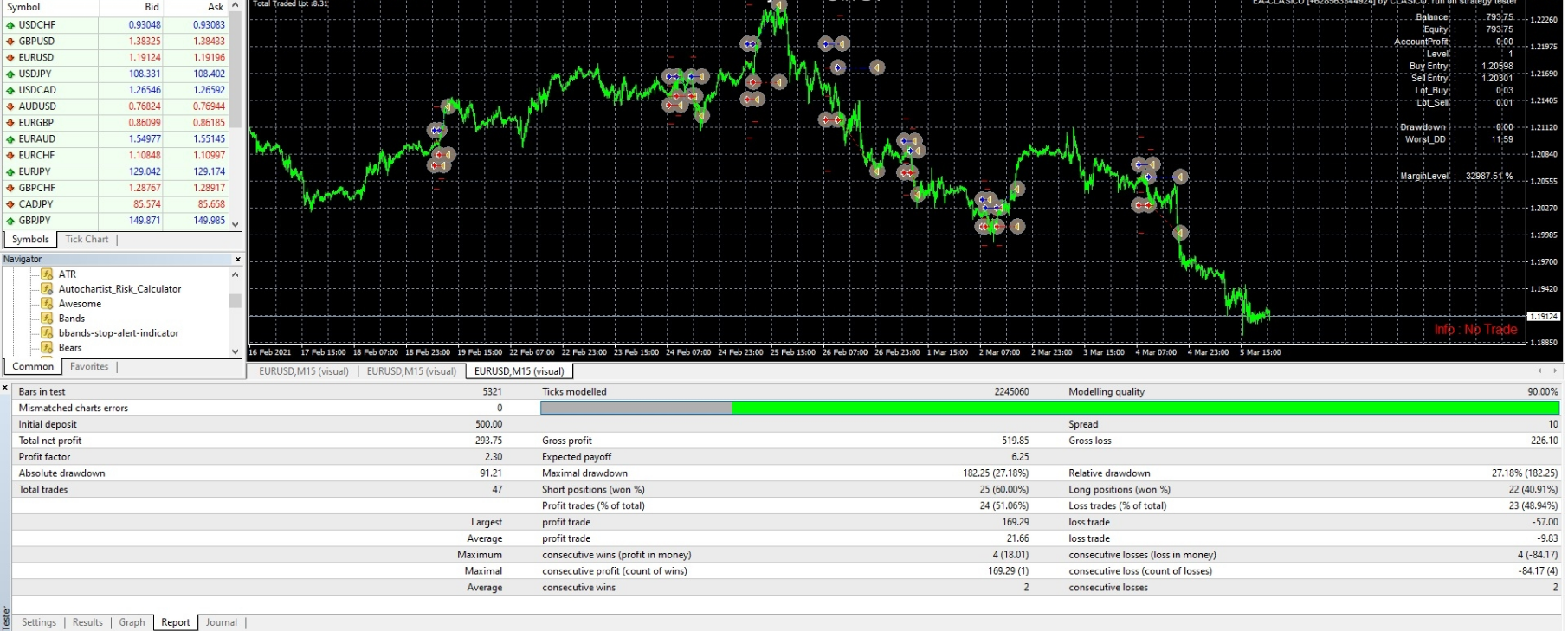
Task: Select the EURAUD symbol icon
Action: click(x=10, y=139)
